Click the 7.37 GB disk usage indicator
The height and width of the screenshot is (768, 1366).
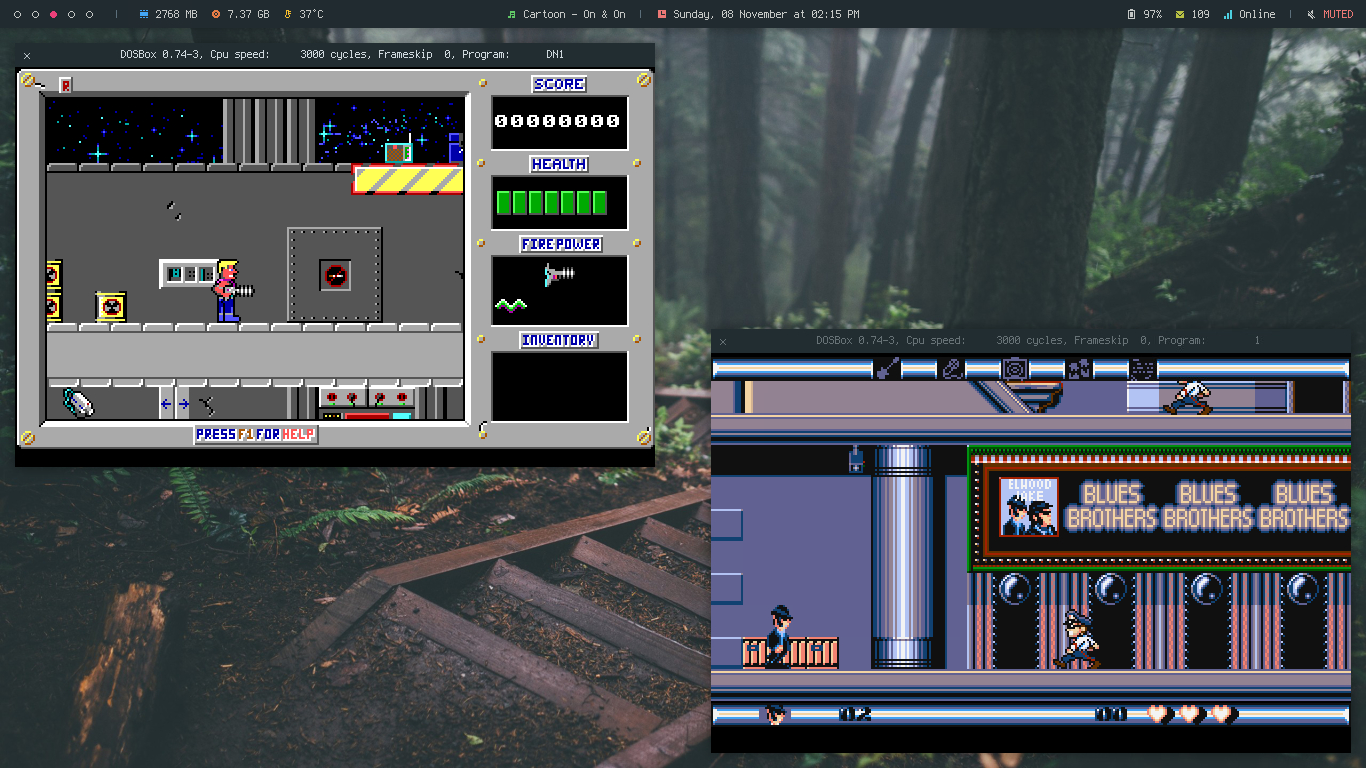[240, 14]
